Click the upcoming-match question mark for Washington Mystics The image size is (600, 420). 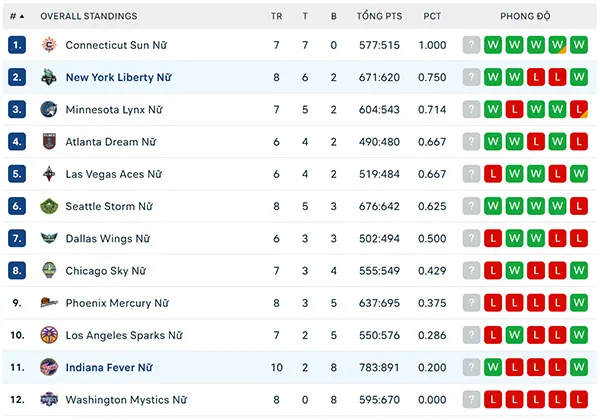471,400
